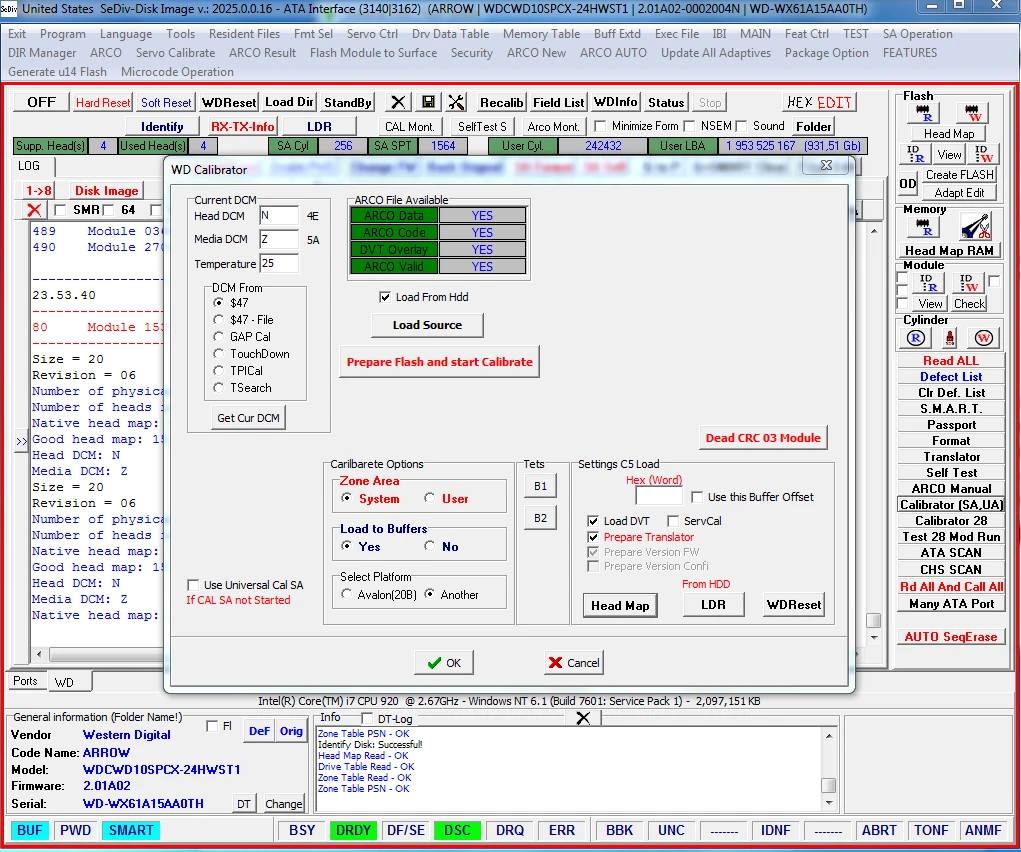Click the B1 test button
Image resolution: width=1021 pixels, height=852 pixels.
pyautogui.click(x=540, y=486)
